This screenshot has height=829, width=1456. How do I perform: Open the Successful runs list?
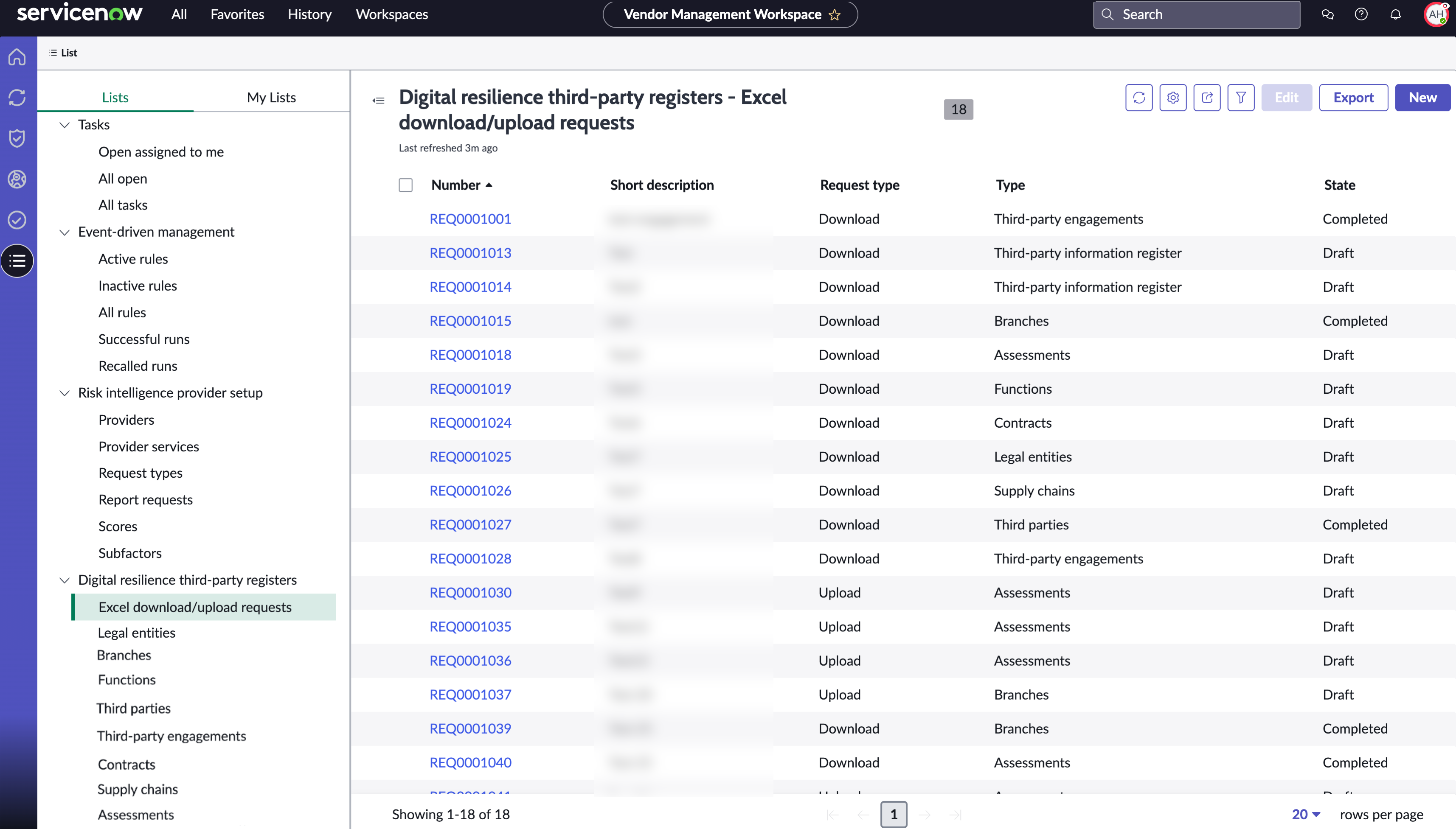point(143,339)
